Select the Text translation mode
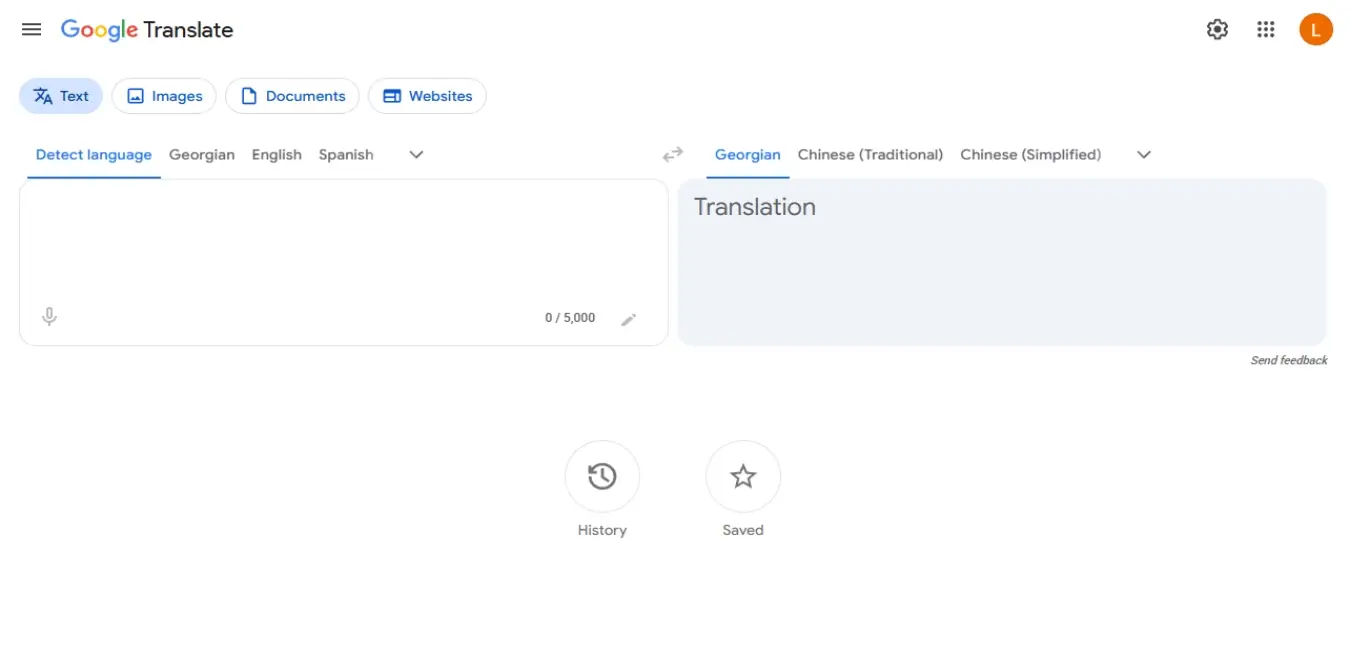Screen dimensions: 1350x654 pyautogui.click(x=61, y=96)
